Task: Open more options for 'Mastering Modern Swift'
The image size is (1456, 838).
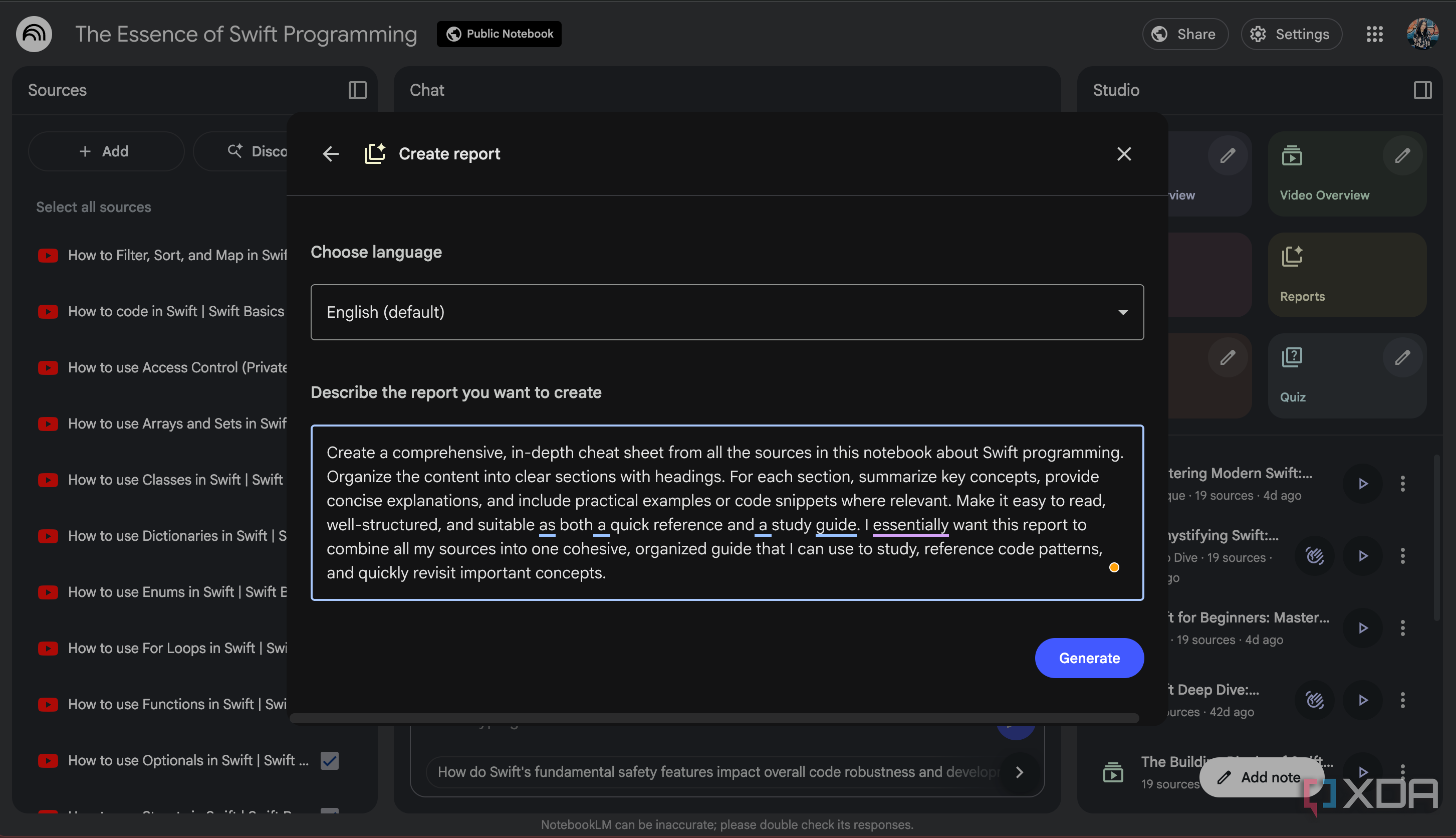Action: [x=1402, y=484]
